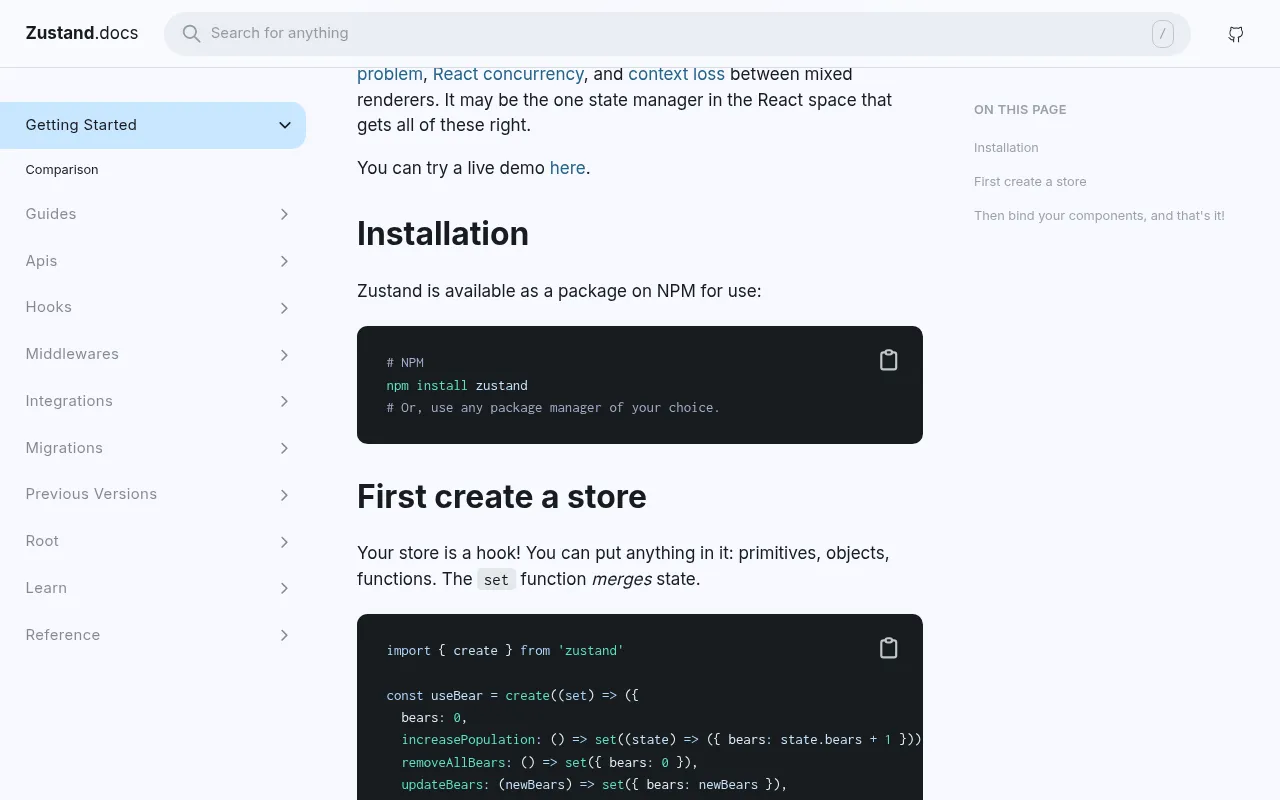
Task: Click the increasePopulation code line
Action: (661, 740)
